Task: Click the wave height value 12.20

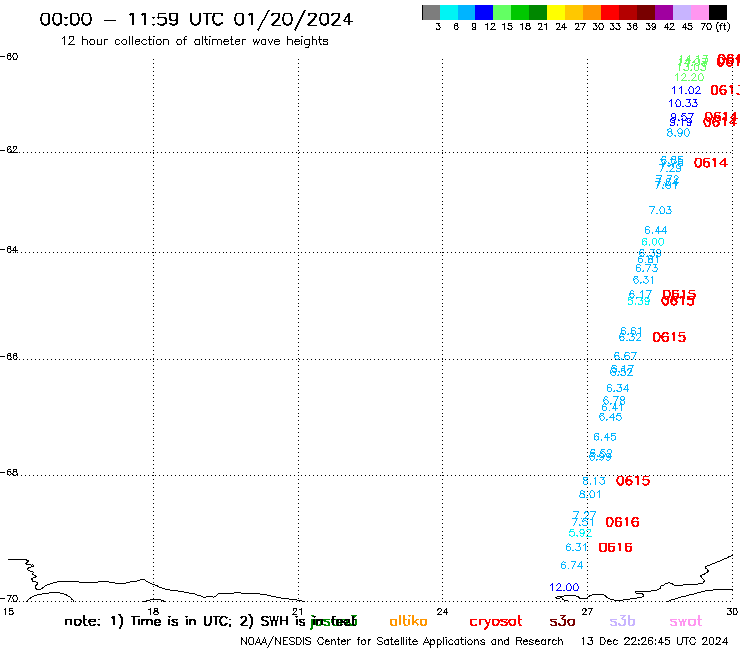Action: 689,77
